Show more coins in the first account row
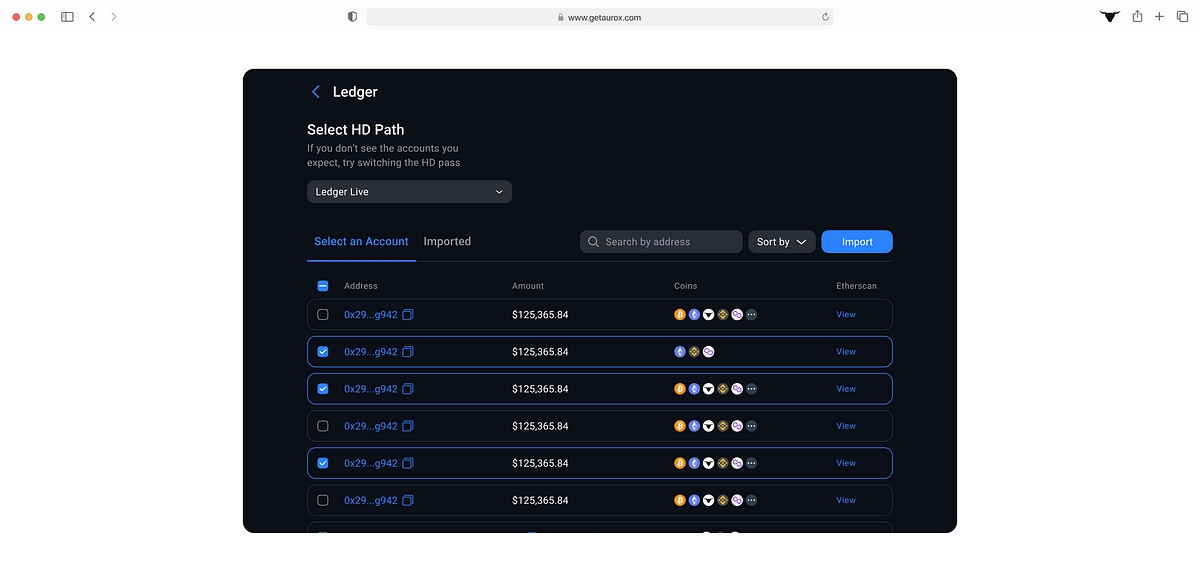 pos(751,315)
